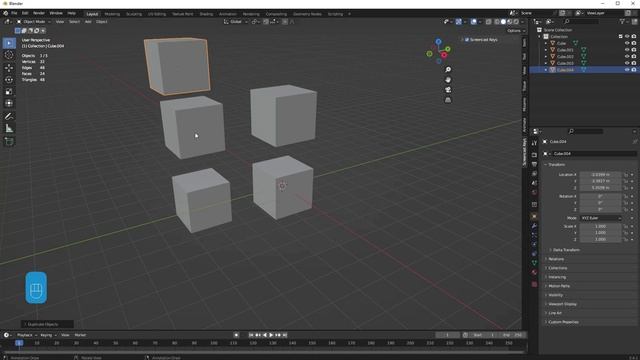Open the Material properties tab

point(534,273)
